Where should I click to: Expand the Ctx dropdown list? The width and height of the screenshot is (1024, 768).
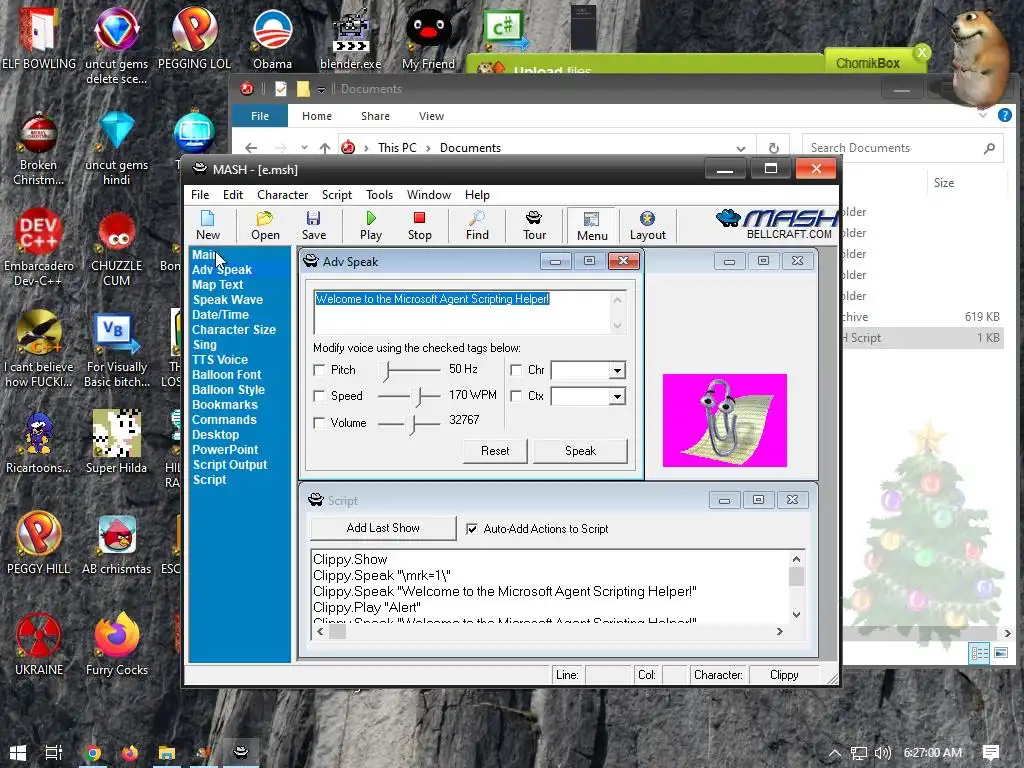click(616, 396)
